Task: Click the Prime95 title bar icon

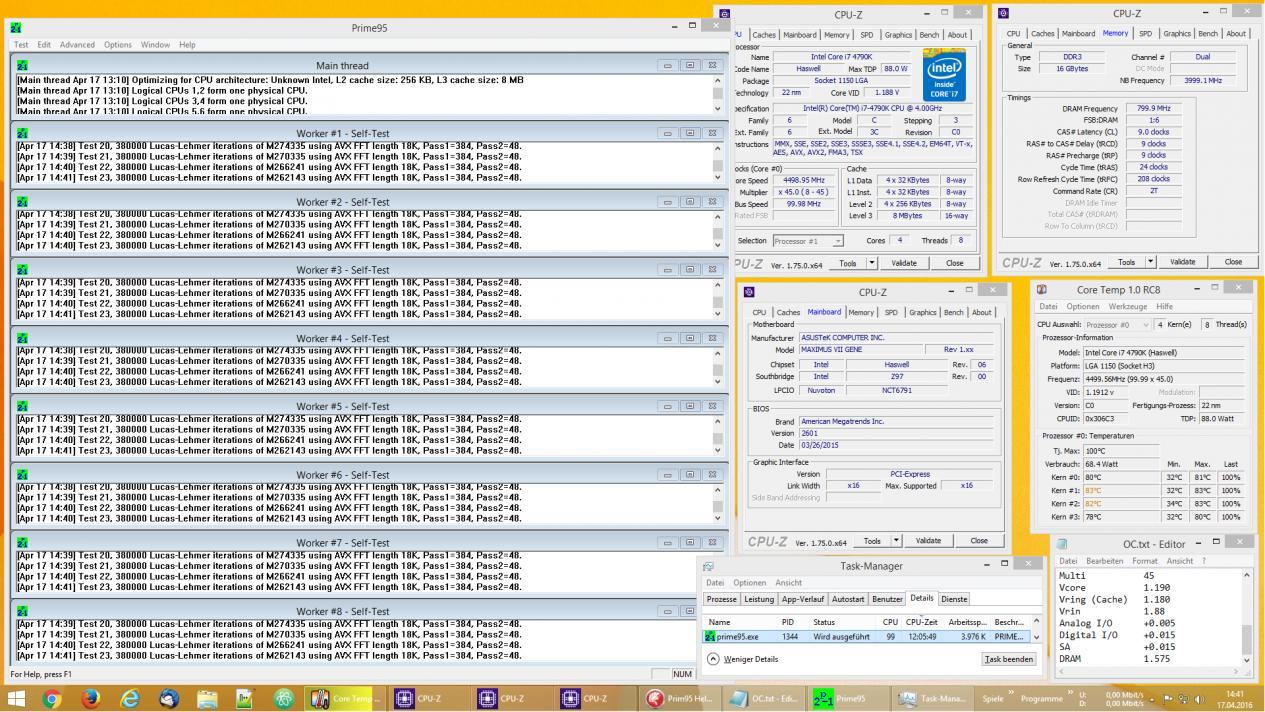Action: pyautogui.click(x=16, y=28)
